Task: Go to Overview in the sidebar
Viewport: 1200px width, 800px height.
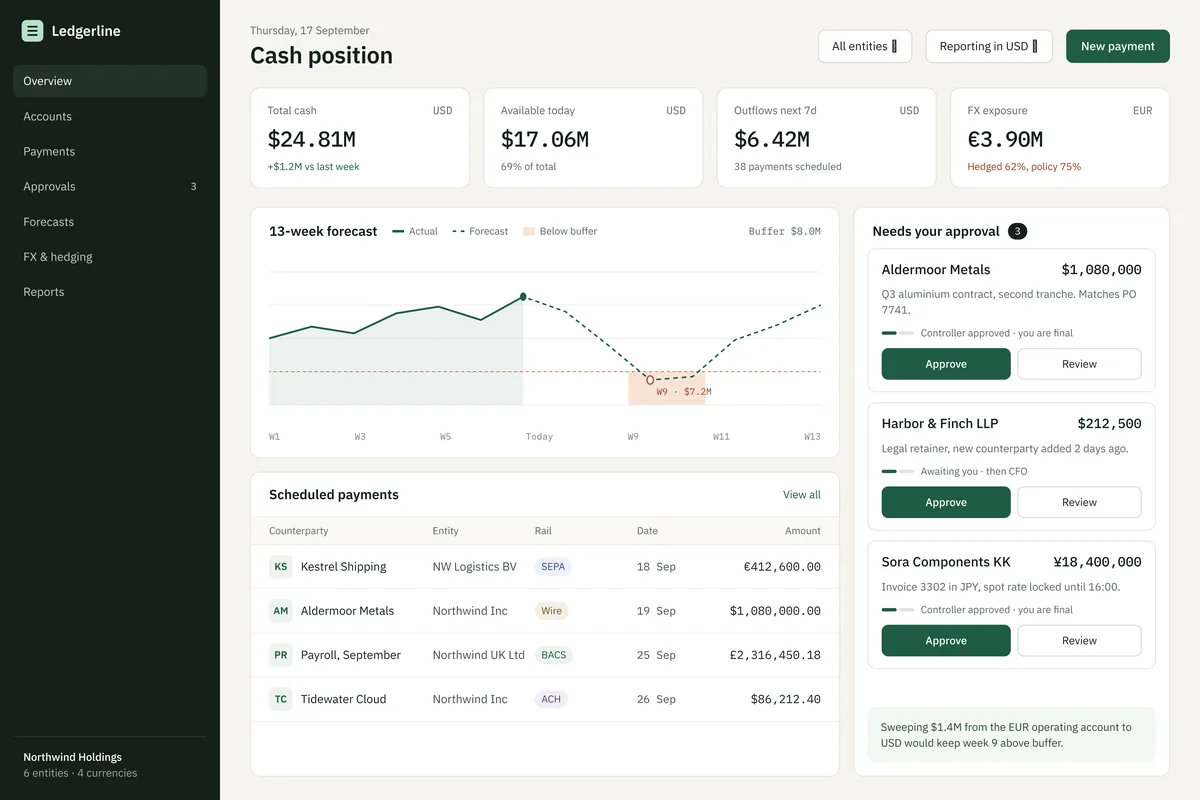Action: 110,81
